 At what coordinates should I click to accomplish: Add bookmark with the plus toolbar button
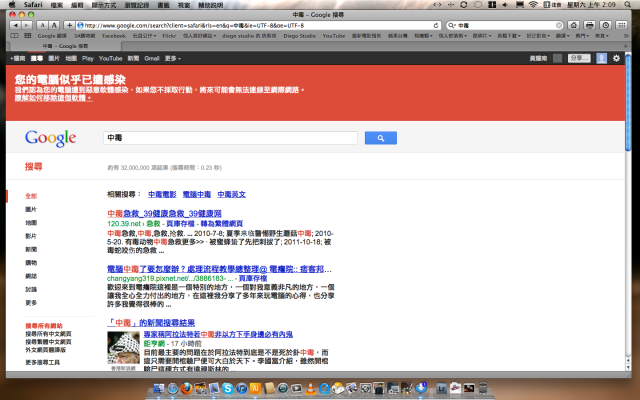(x=69, y=25)
